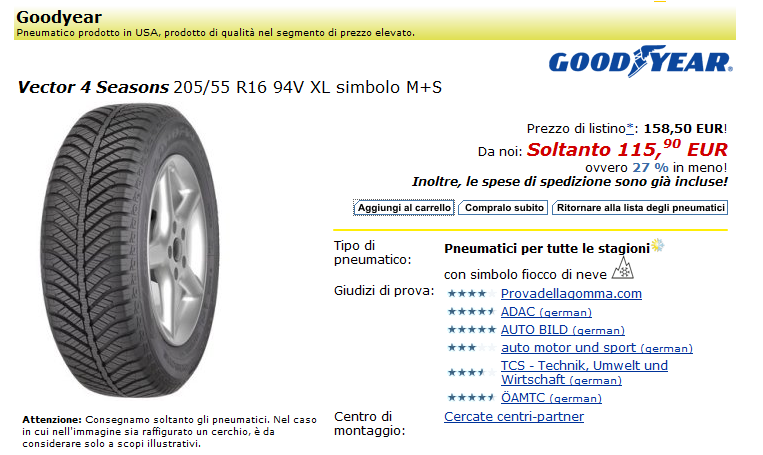Click the AUTO BILD five-star rating
Viewport: 763px width, 455px height.
click(472, 329)
